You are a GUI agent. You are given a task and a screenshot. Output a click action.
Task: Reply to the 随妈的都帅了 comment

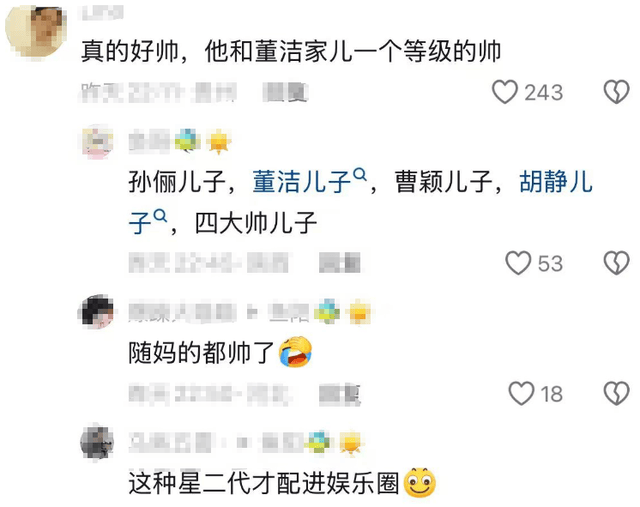340,394
